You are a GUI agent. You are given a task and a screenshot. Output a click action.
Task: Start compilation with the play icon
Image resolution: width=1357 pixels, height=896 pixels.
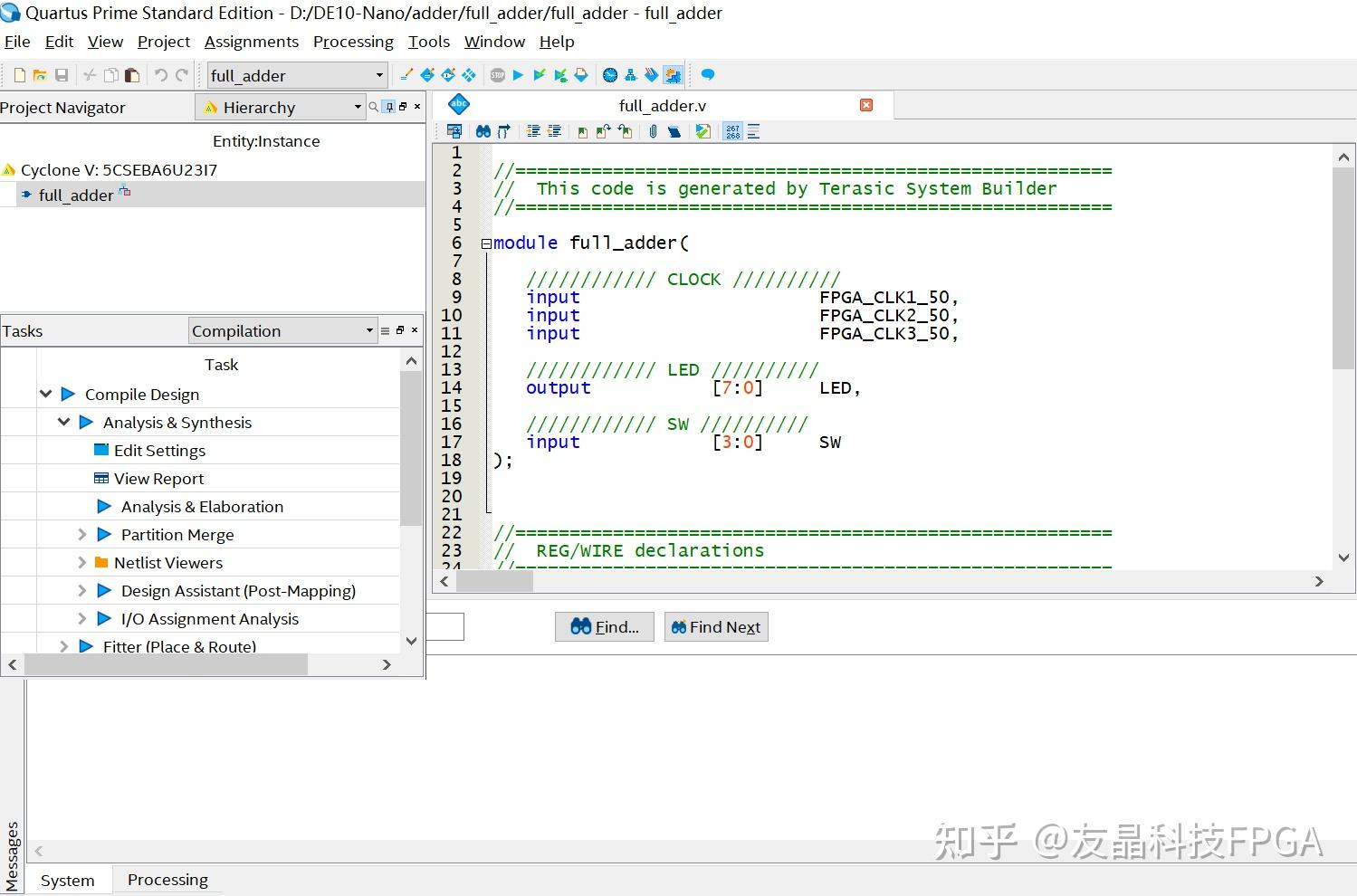click(x=518, y=75)
